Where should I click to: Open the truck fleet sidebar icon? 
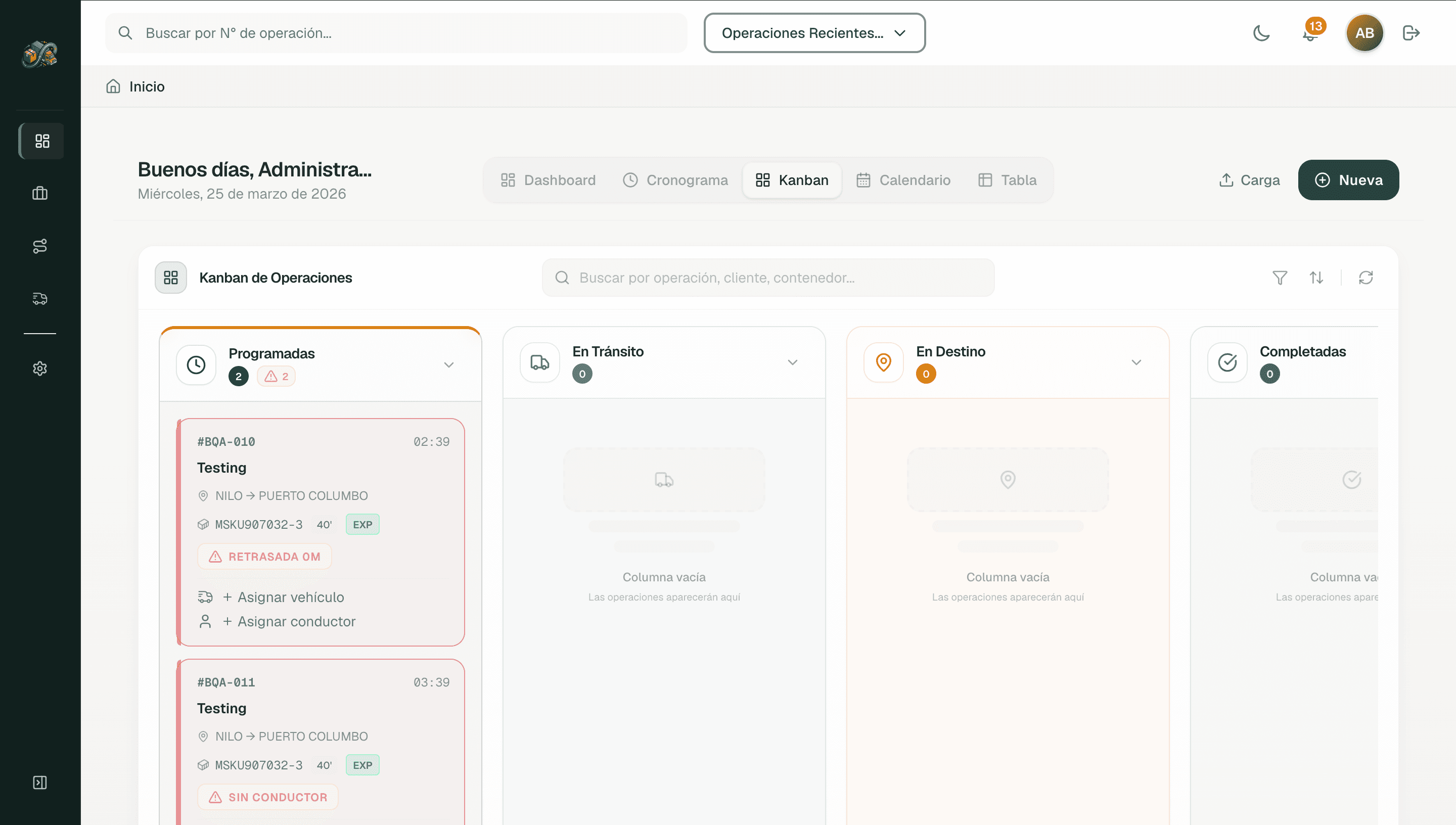[39, 299]
